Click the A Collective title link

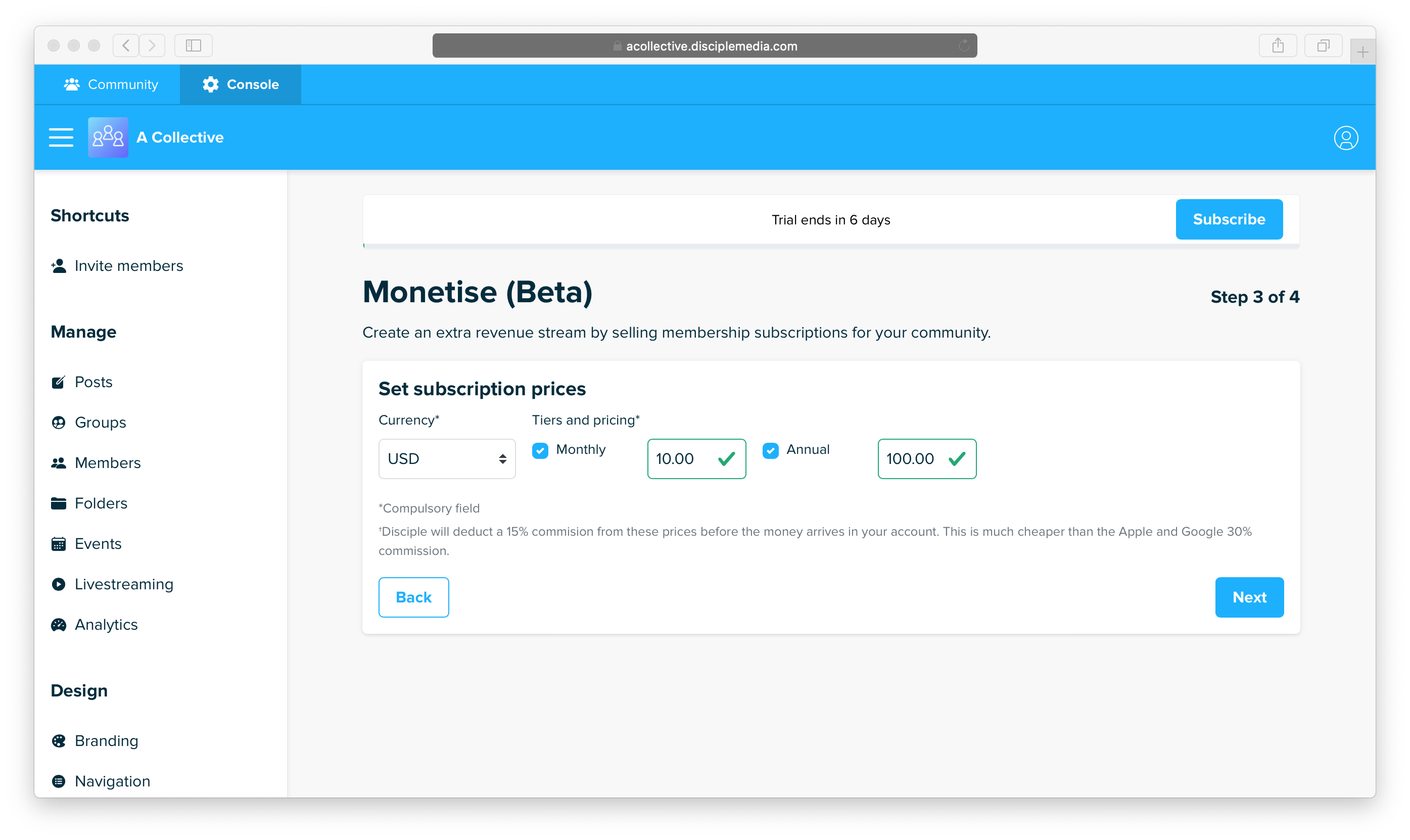(x=180, y=137)
